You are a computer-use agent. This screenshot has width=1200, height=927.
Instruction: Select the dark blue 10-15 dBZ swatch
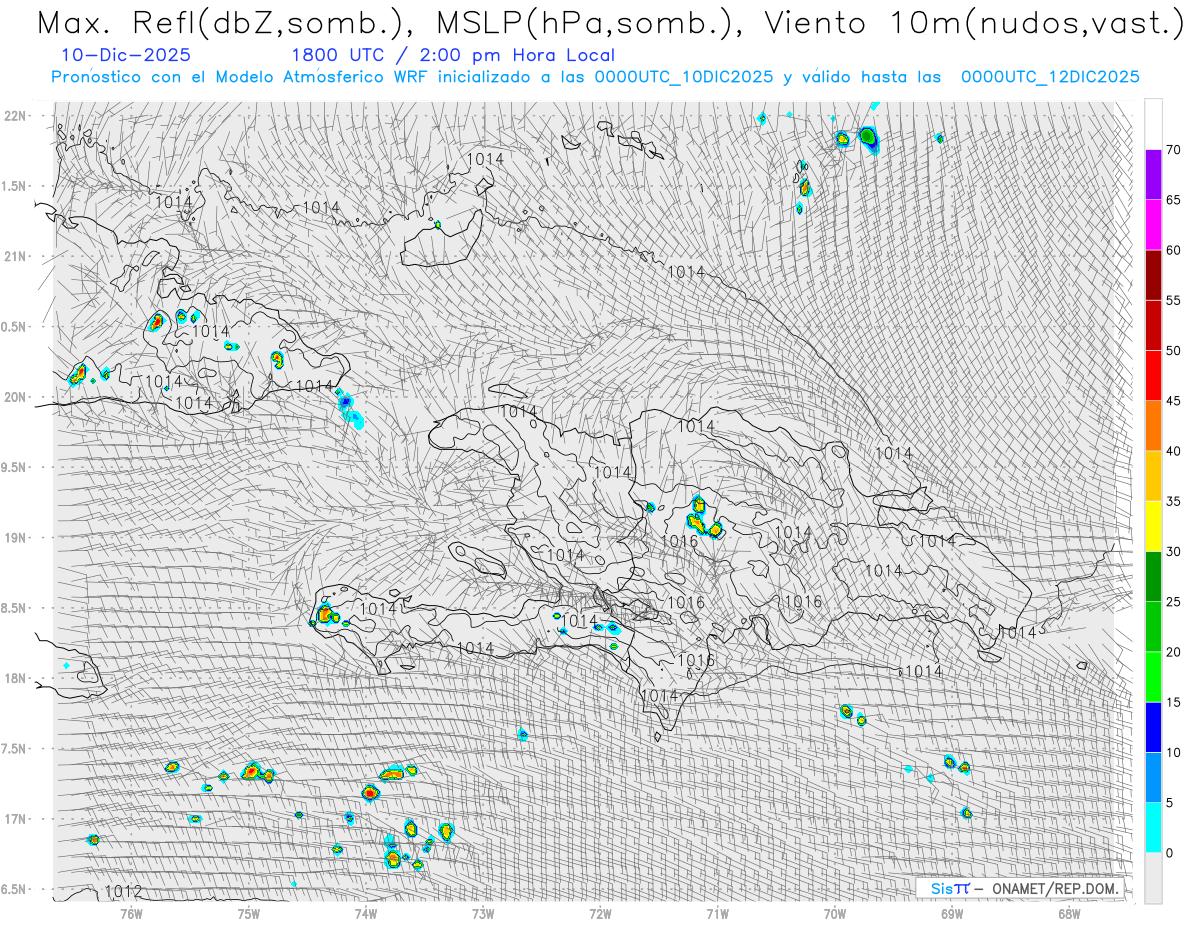(1153, 727)
